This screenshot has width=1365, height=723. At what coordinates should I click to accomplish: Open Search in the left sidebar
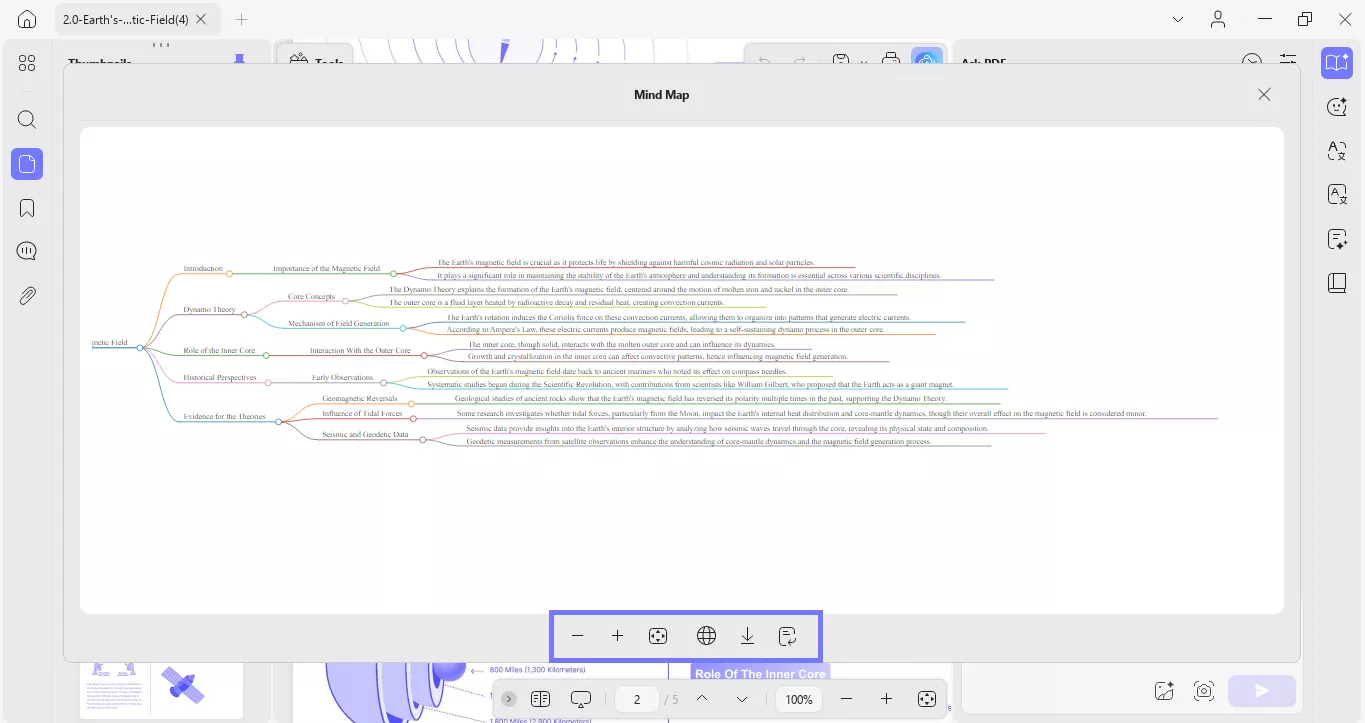coord(26,119)
